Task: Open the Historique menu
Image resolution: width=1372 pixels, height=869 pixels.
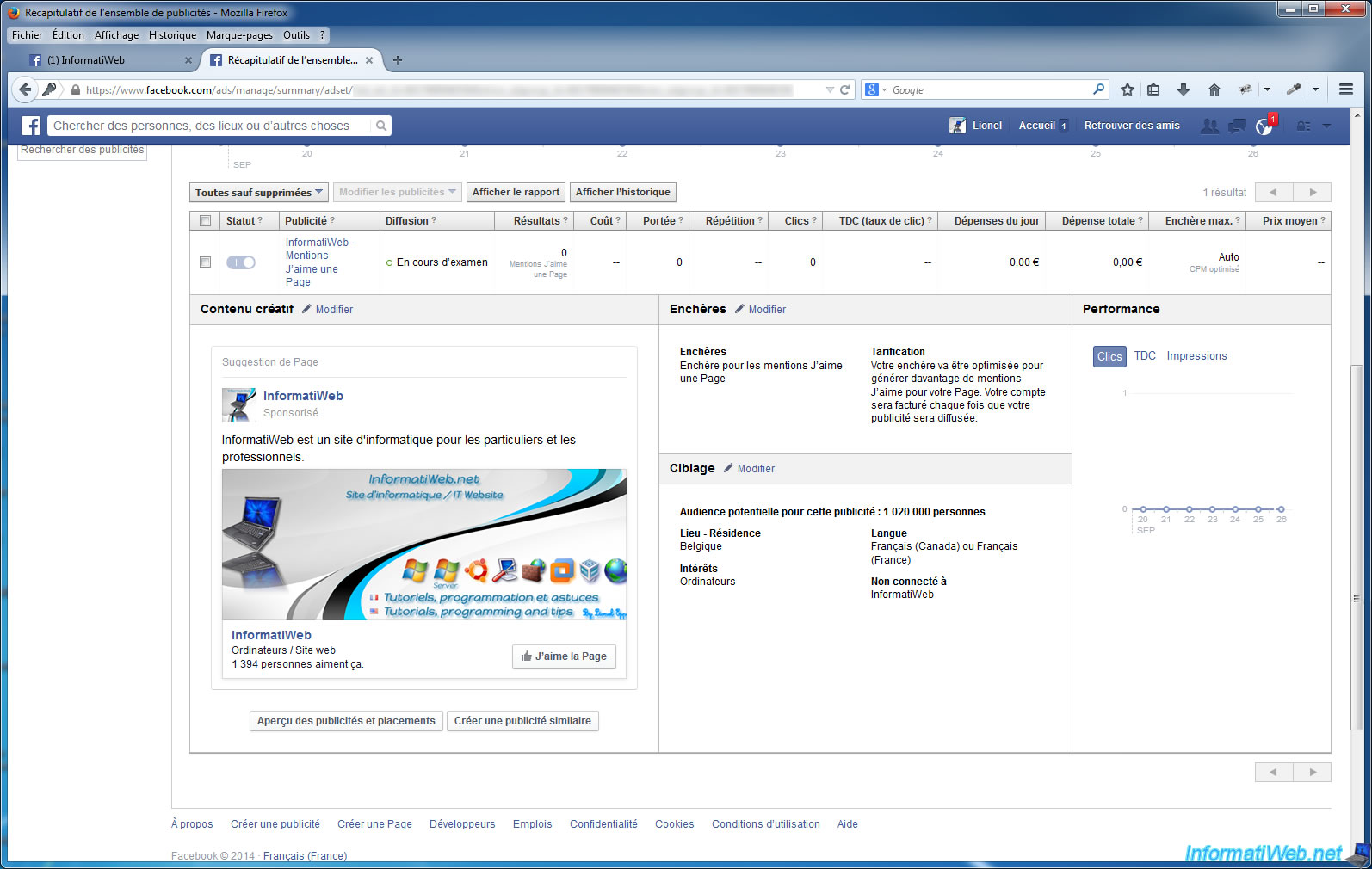Action: pyautogui.click(x=172, y=35)
